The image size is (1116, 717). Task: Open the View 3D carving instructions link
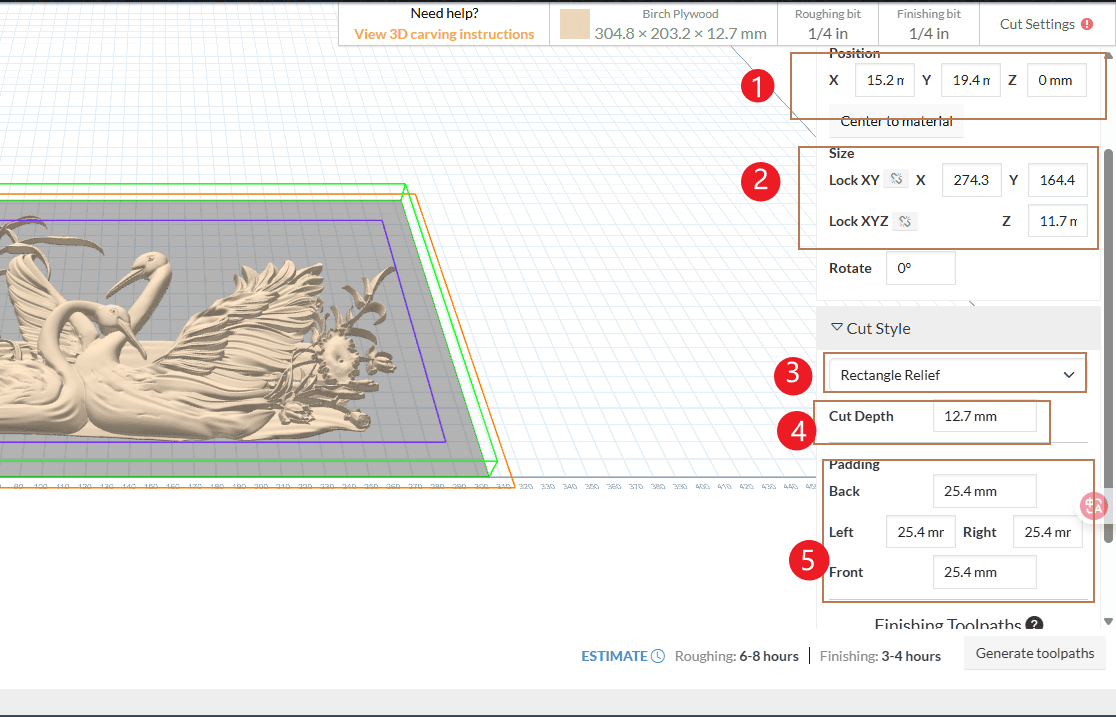coord(444,34)
